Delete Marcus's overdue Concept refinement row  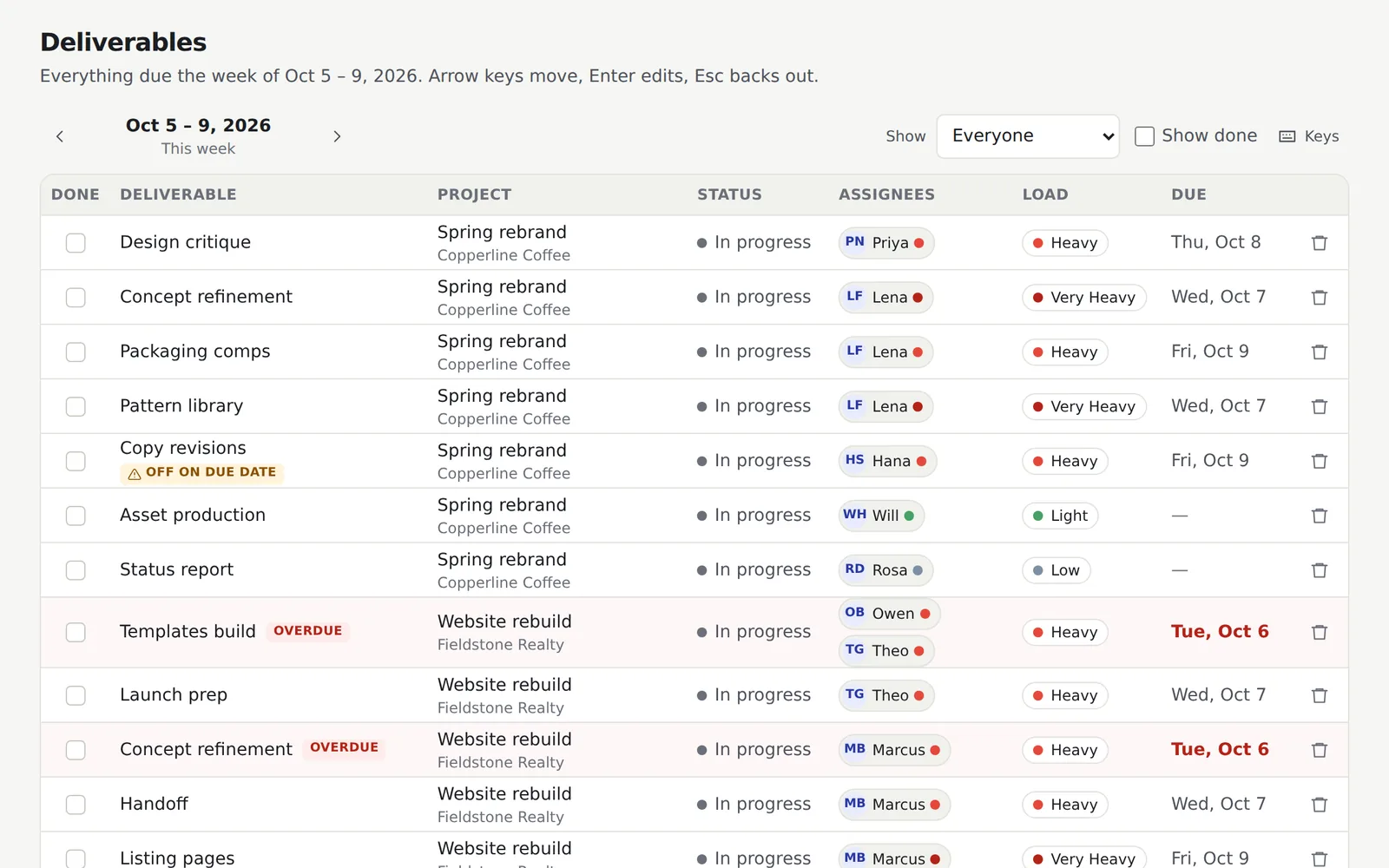coord(1320,751)
